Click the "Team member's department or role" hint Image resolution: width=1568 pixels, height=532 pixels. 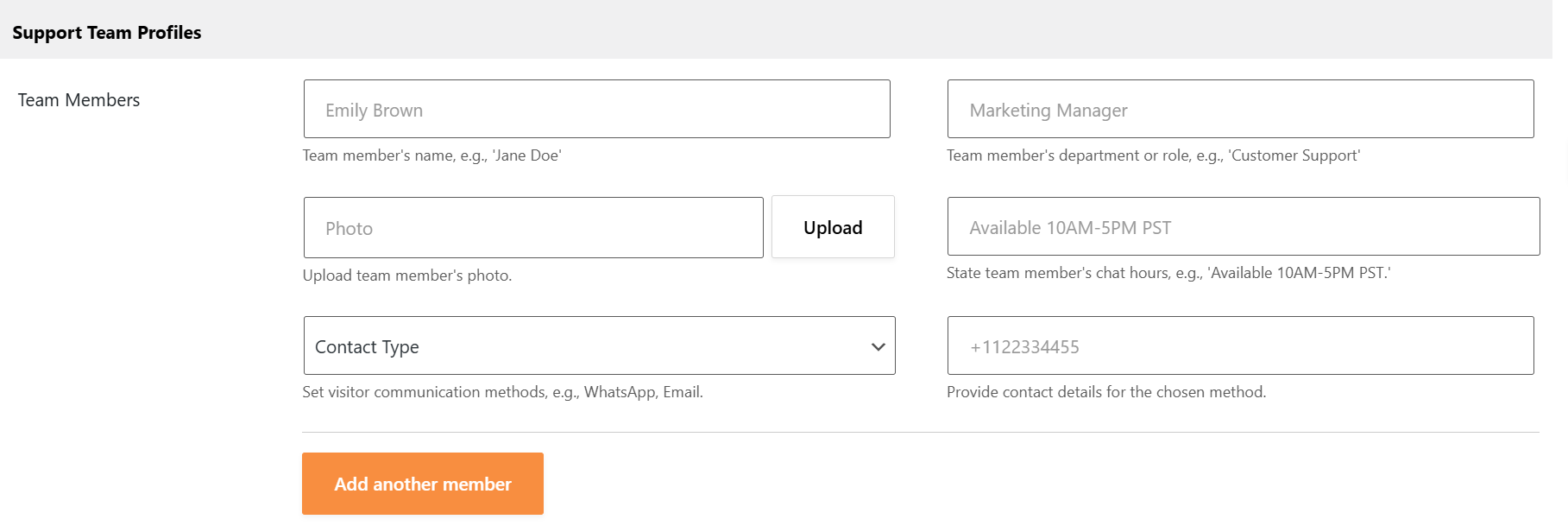1153,155
